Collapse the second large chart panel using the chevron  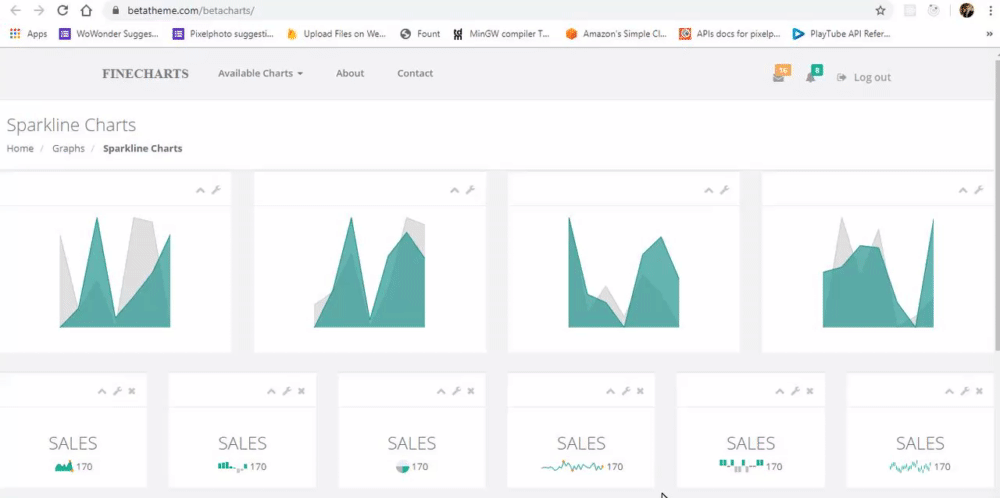(454, 190)
